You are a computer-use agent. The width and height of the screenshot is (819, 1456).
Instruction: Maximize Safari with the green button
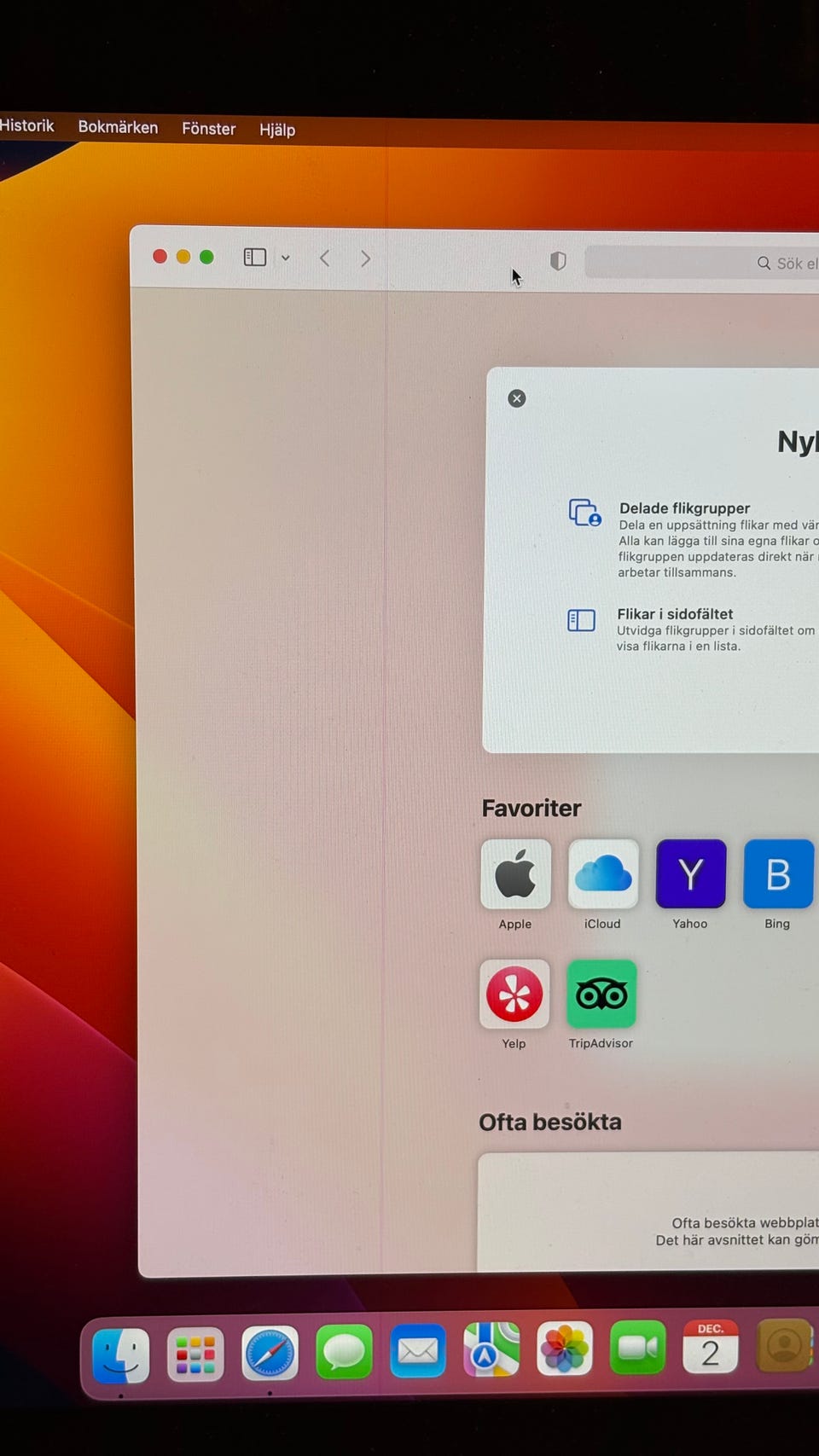click(x=206, y=257)
